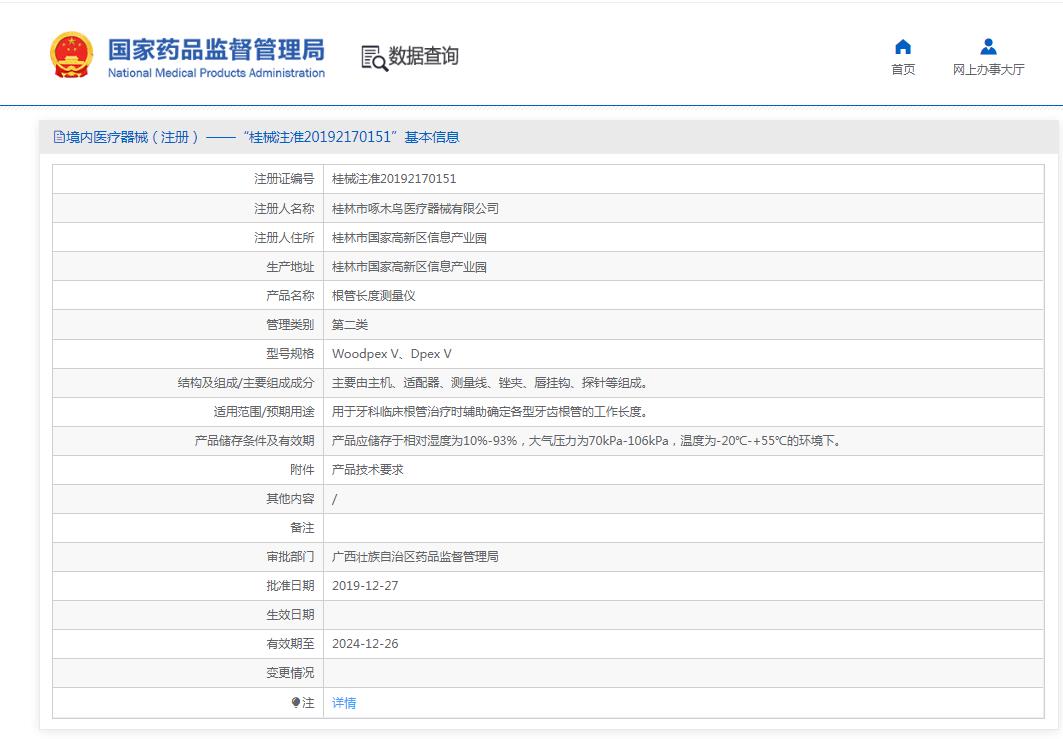Click the 管理类别 row label
Screen dimensions: 1063x739
[290, 325]
